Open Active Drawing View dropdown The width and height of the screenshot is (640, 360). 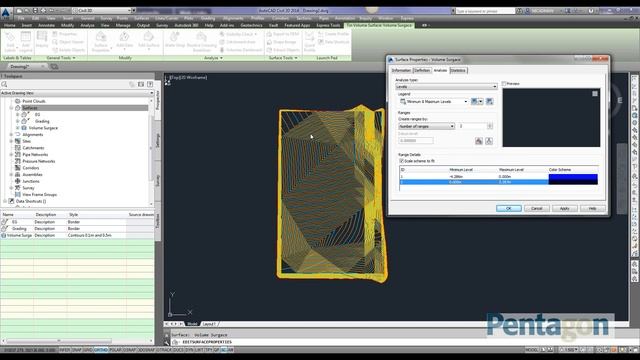tap(77, 93)
